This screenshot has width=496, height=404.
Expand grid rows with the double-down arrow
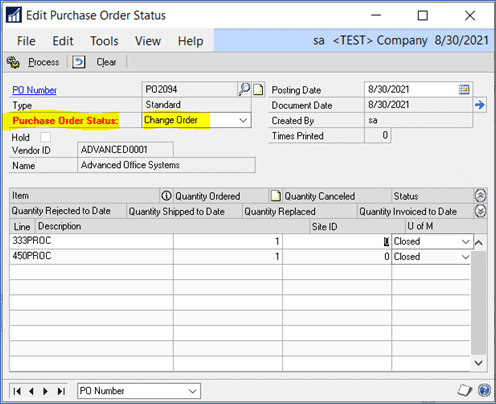point(480,211)
